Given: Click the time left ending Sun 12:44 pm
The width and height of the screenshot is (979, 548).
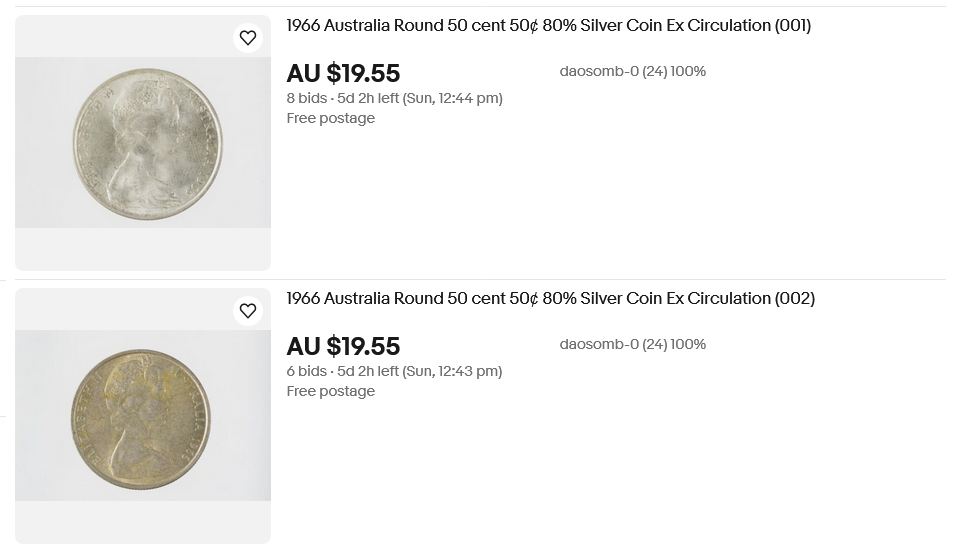Looking at the screenshot, I should pos(420,99).
